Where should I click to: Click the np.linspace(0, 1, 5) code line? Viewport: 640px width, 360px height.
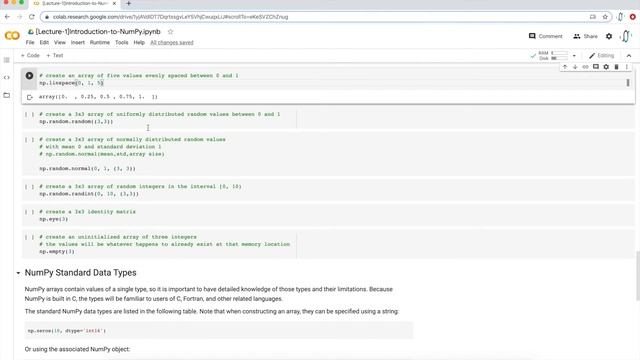point(71,83)
